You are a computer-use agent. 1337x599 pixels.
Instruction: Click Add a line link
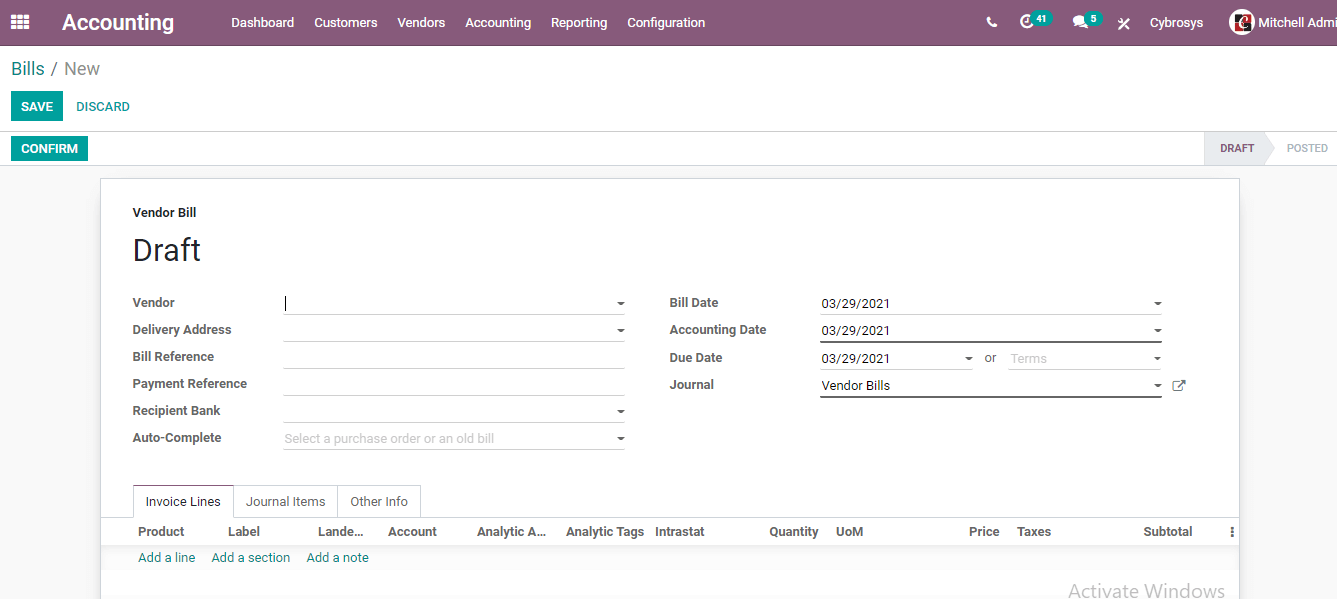[167, 558]
